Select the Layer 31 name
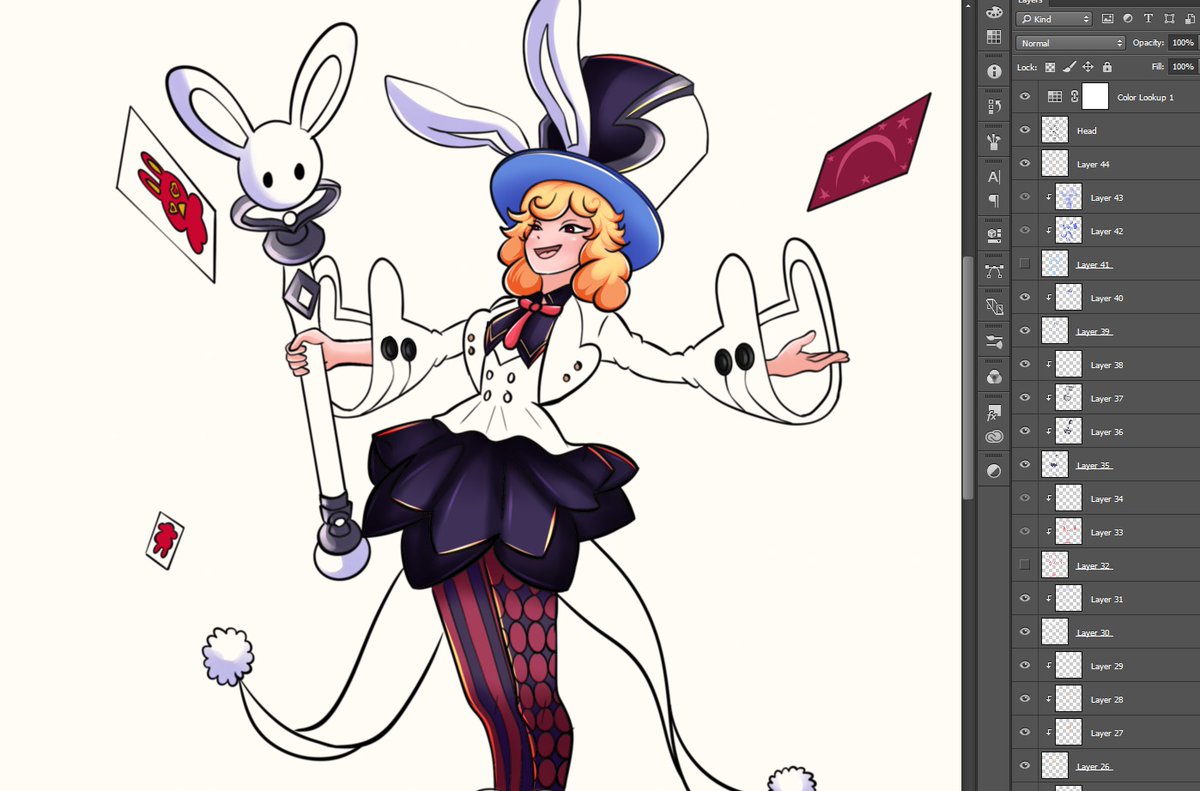The height and width of the screenshot is (791, 1200). (1107, 599)
